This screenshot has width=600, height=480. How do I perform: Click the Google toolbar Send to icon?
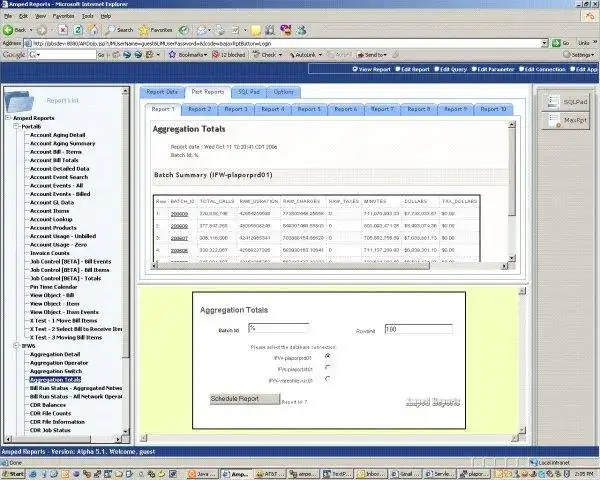360,55
